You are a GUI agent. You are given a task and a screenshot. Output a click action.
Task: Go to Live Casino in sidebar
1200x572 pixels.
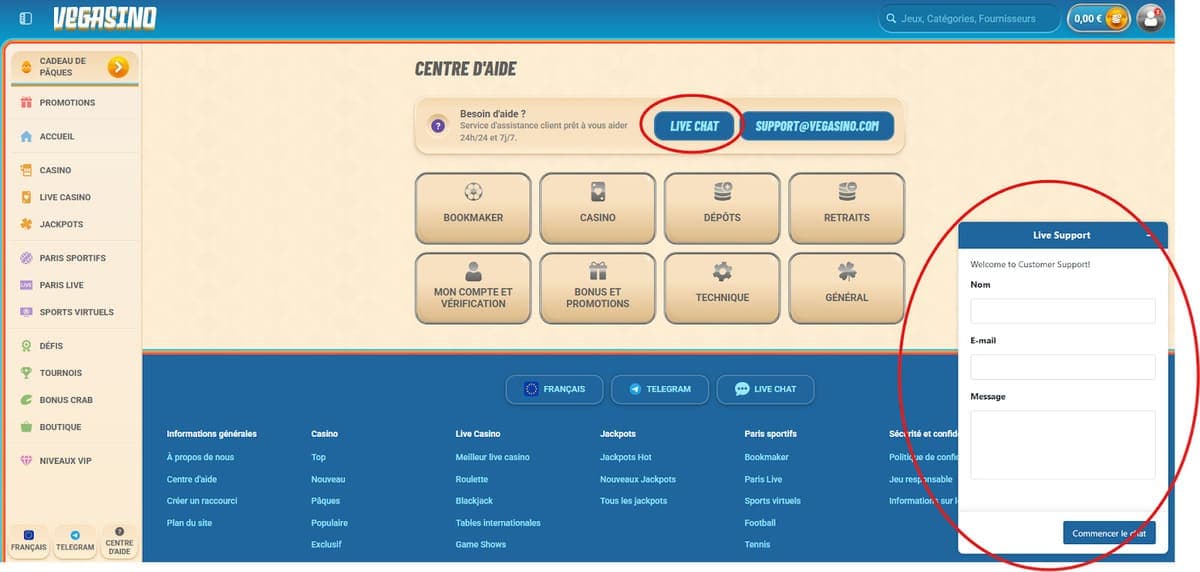tap(65, 198)
